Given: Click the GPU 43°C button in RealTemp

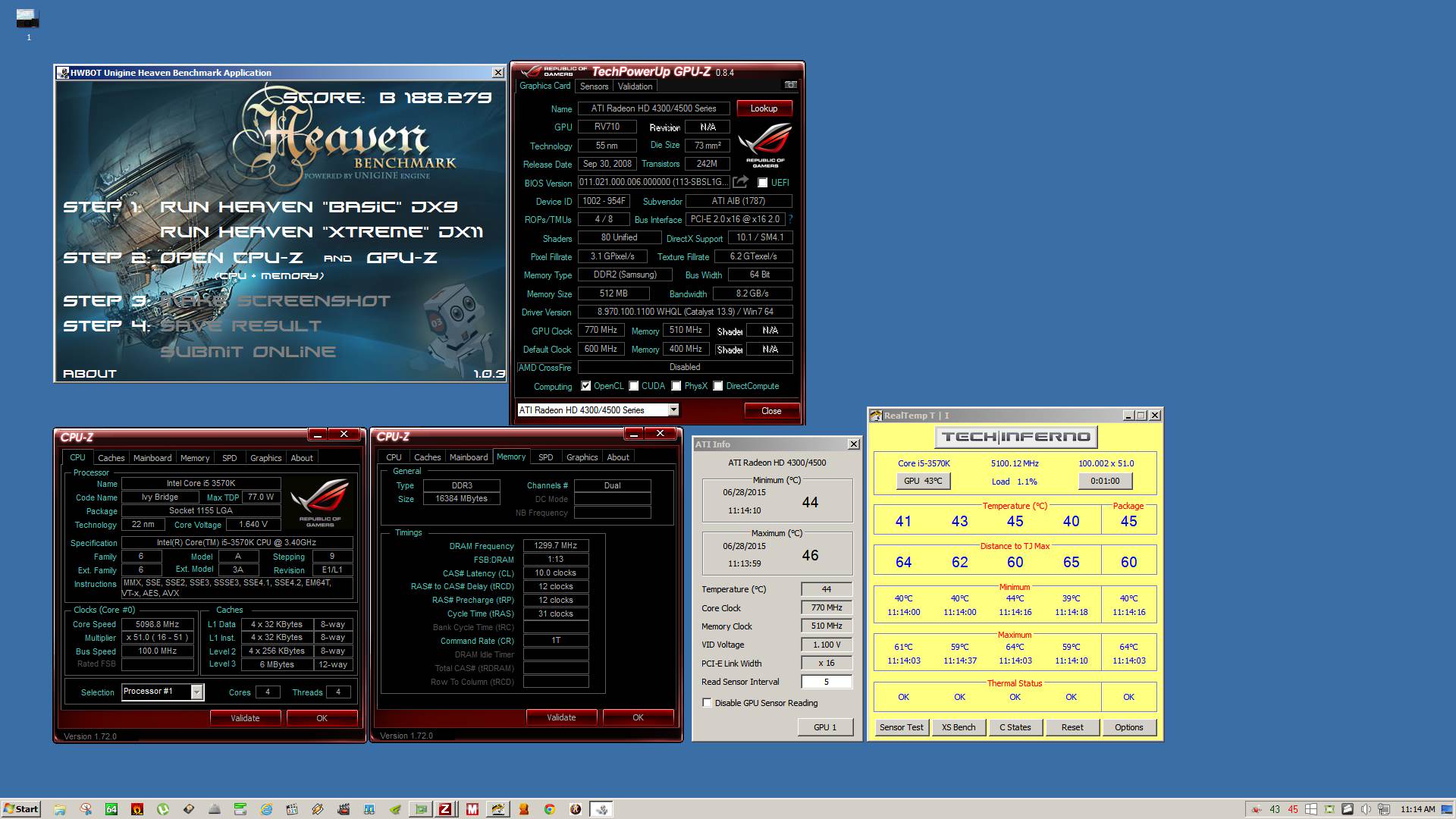Looking at the screenshot, I should pos(923,481).
